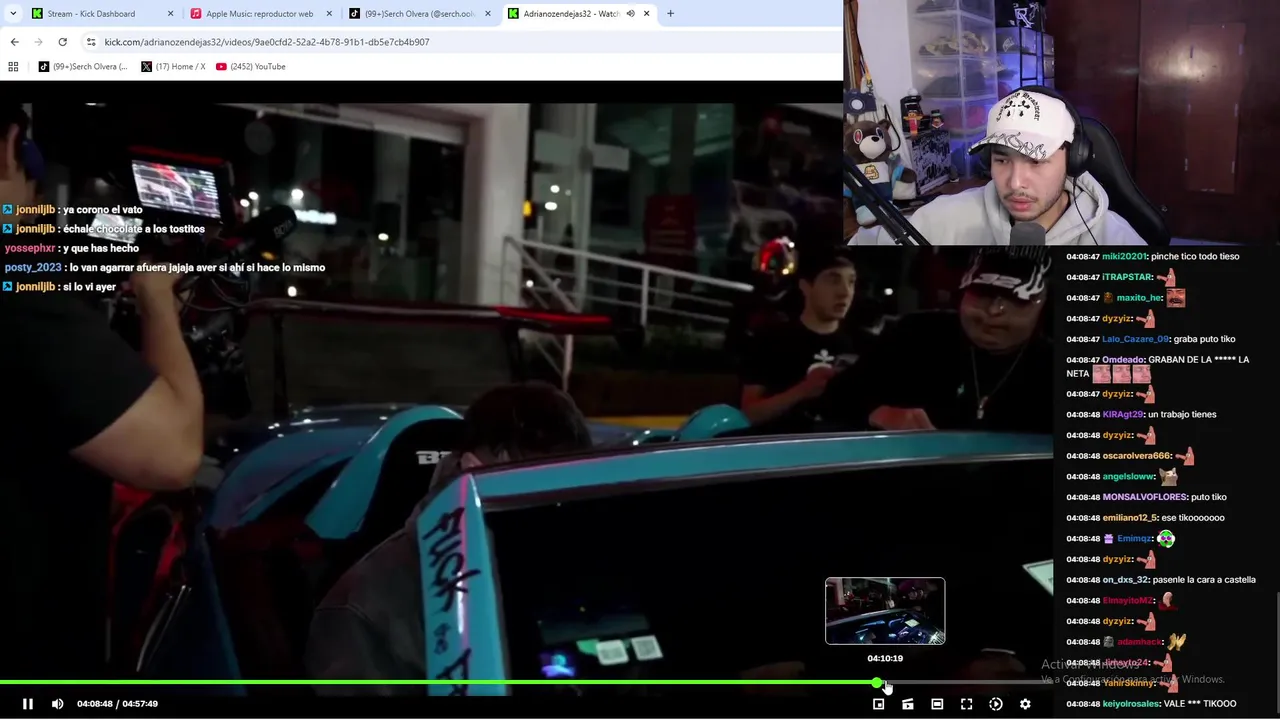1280x720 pixels.
Task: Open the apps grid in bookmarks bar
Action: (x=13, y=67)
